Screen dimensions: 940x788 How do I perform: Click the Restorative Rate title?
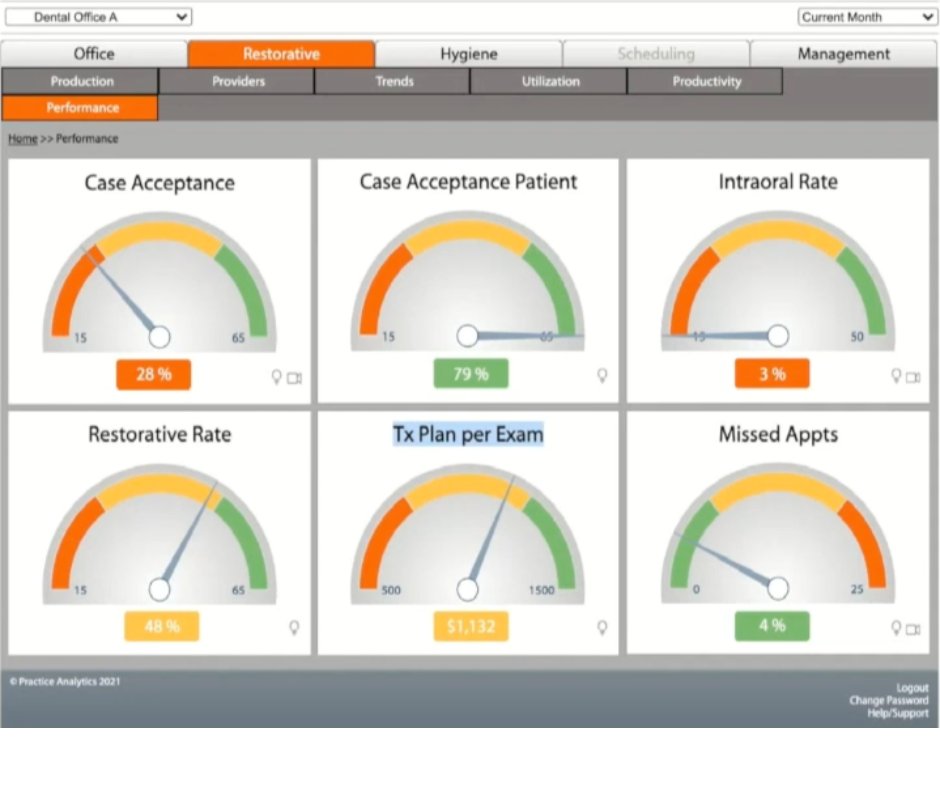coord(159,434)
